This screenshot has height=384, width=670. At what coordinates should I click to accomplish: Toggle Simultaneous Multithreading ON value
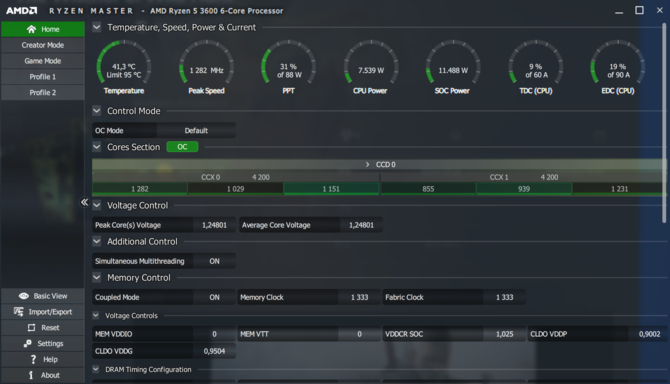(214, 261)
